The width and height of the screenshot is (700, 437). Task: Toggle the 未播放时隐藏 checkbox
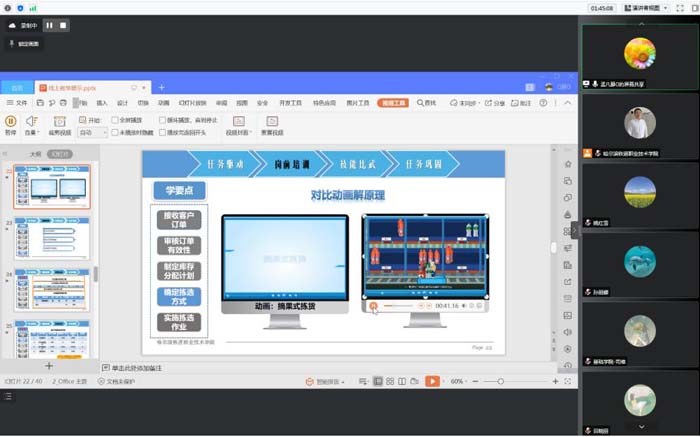115,132
